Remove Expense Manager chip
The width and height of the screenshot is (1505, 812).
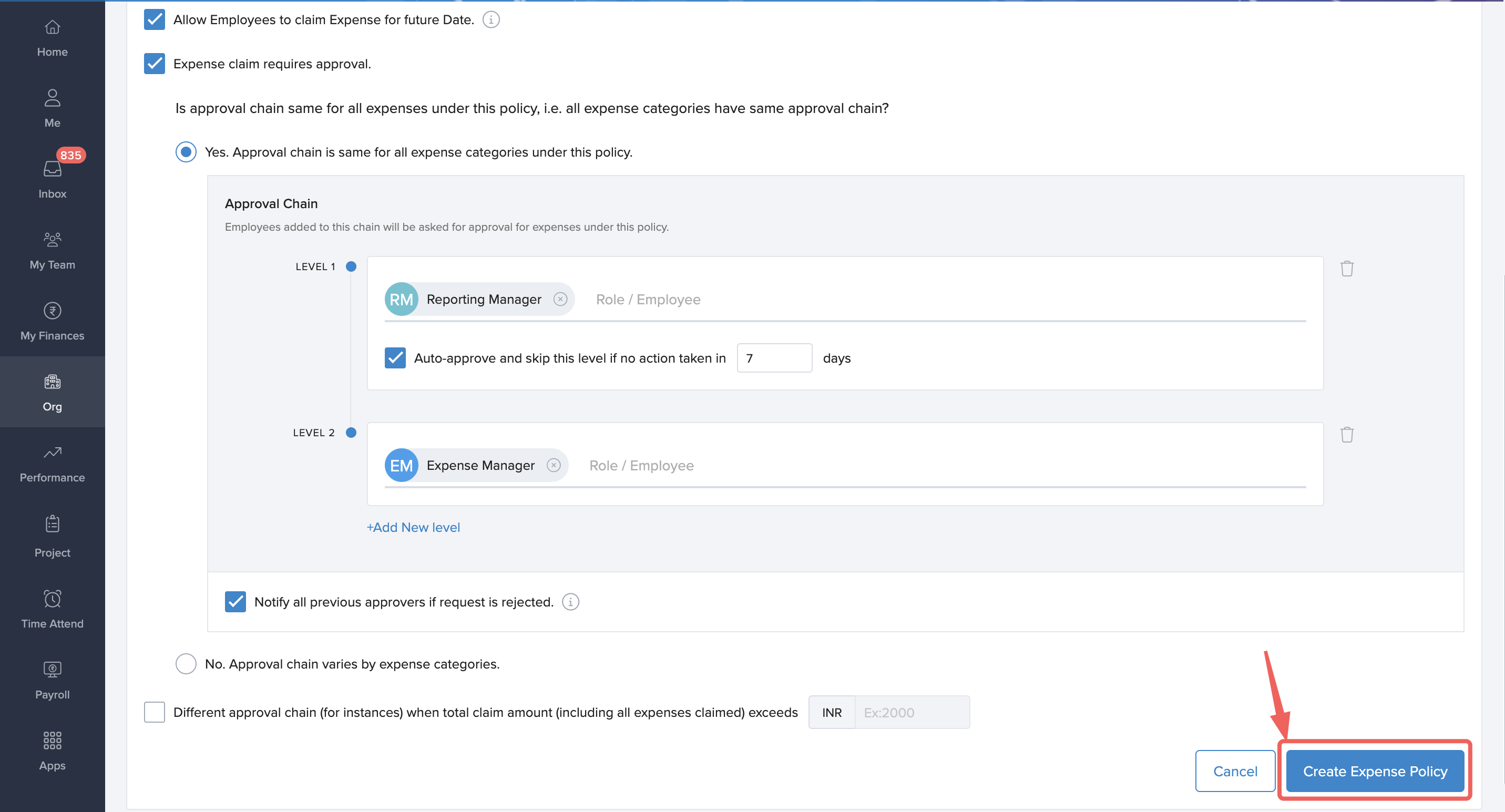[554, 465]
